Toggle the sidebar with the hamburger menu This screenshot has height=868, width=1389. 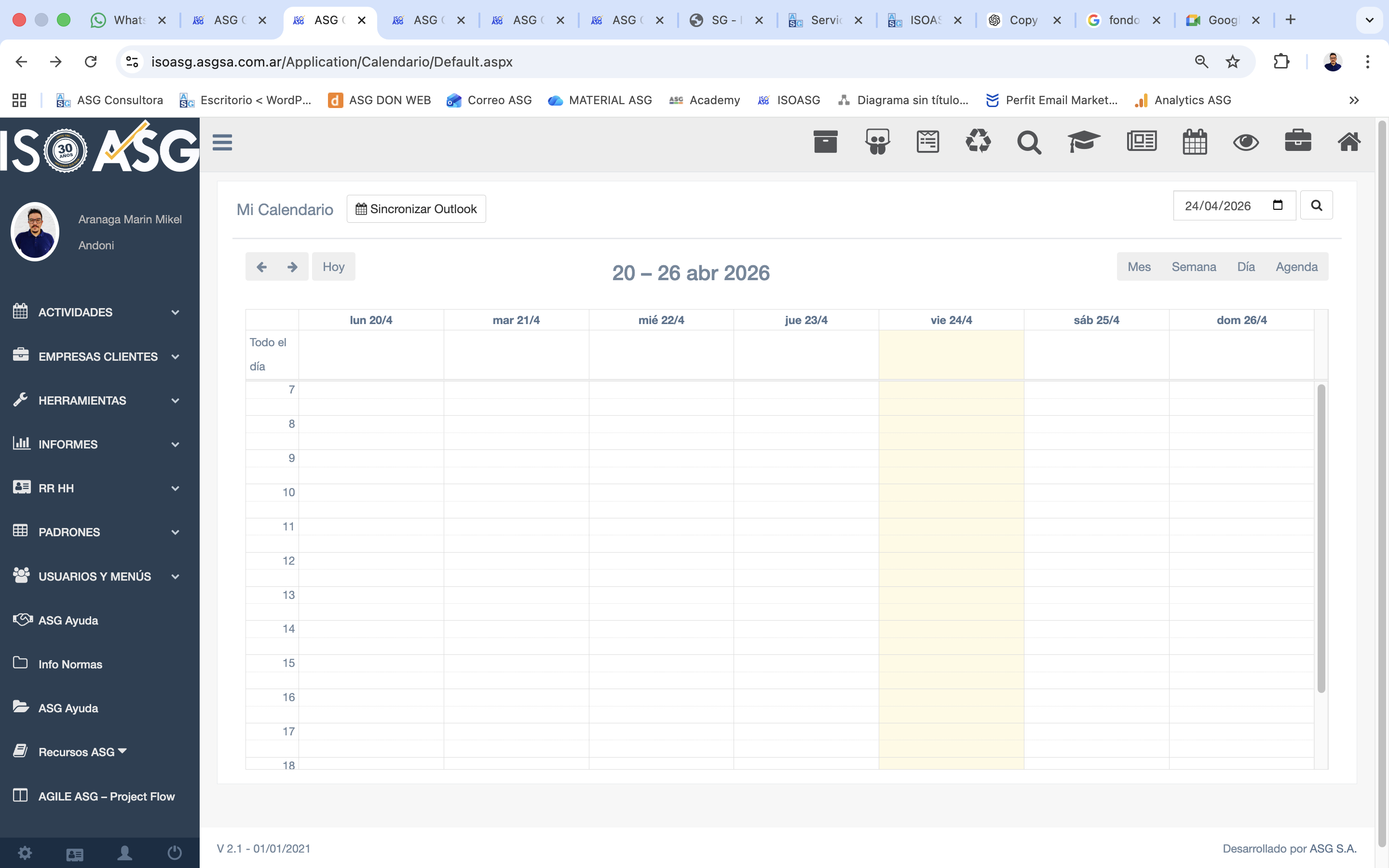[222, 142]
